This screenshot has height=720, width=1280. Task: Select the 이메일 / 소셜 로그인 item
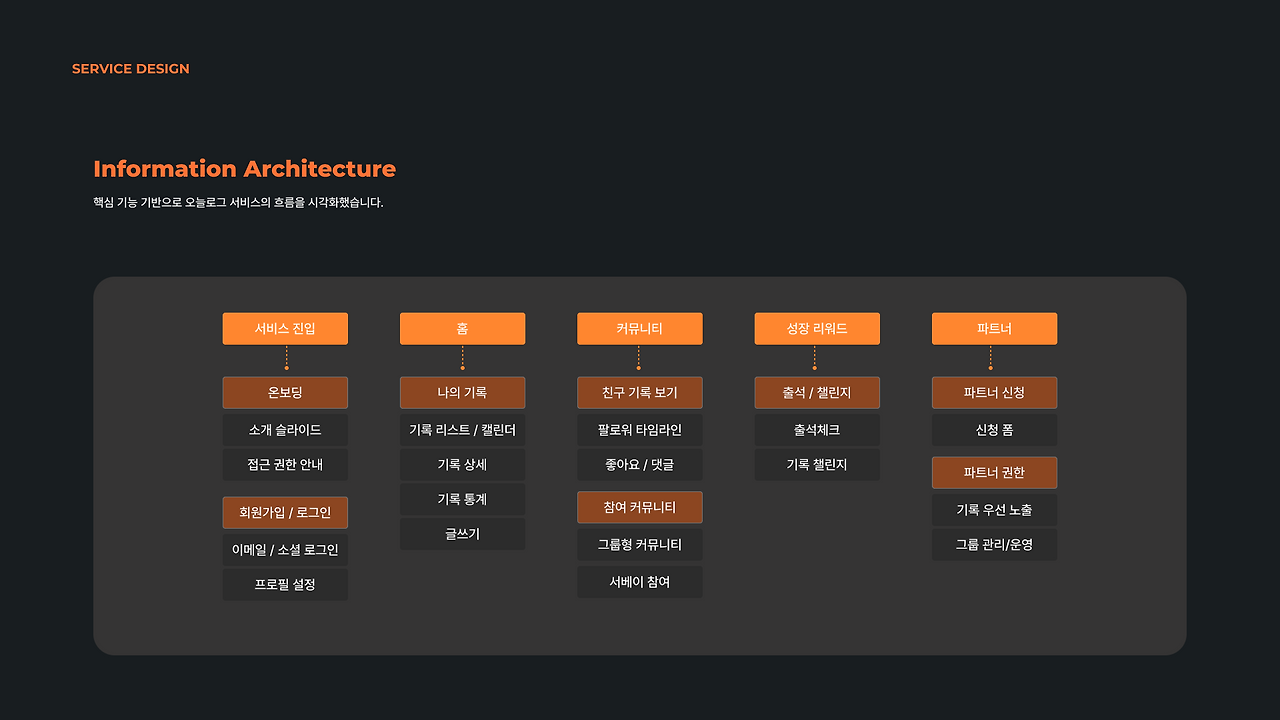pyautogui.click(x=285, y=550)
